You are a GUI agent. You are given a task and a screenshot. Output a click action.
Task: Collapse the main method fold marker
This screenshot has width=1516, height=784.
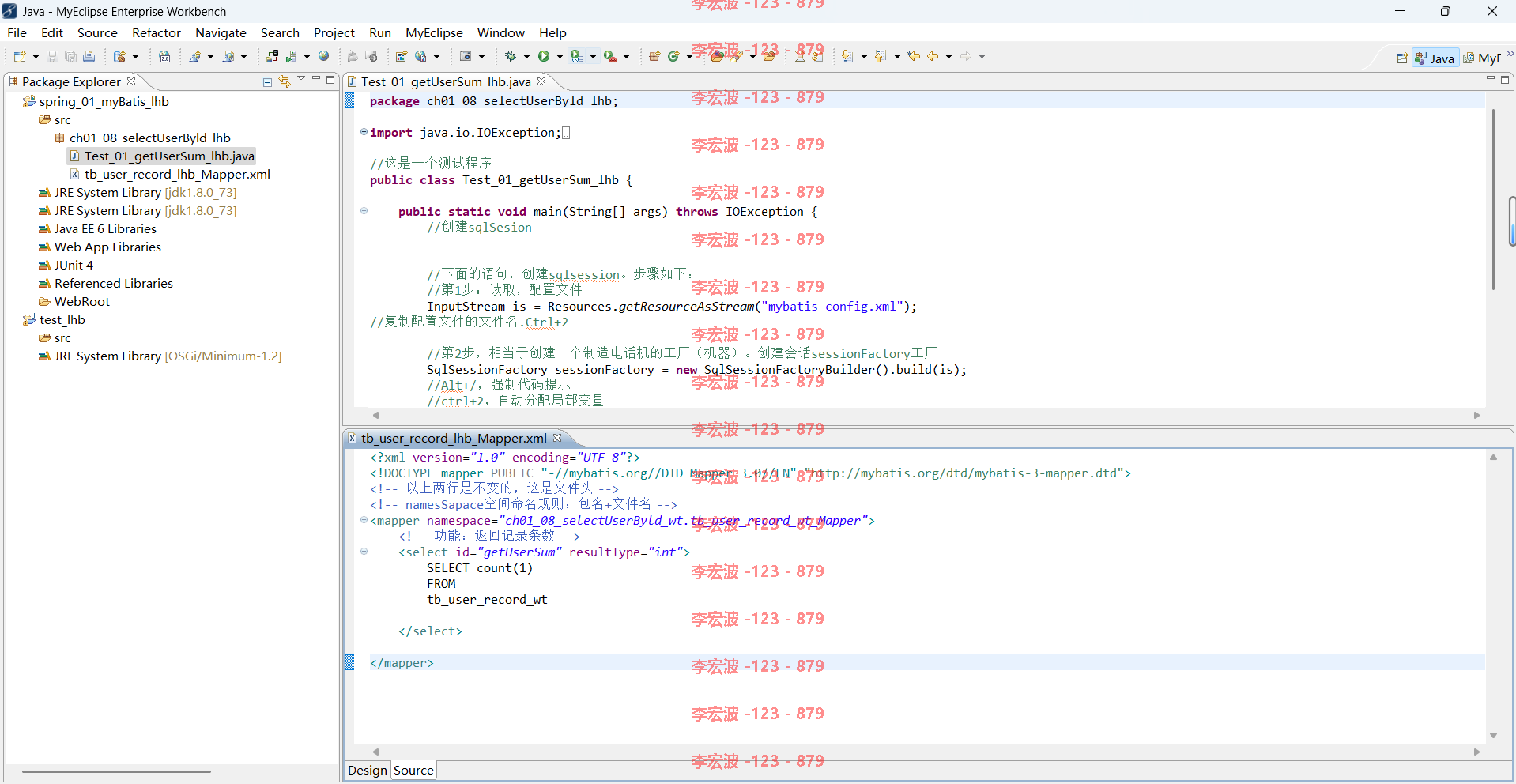[364, 211]
